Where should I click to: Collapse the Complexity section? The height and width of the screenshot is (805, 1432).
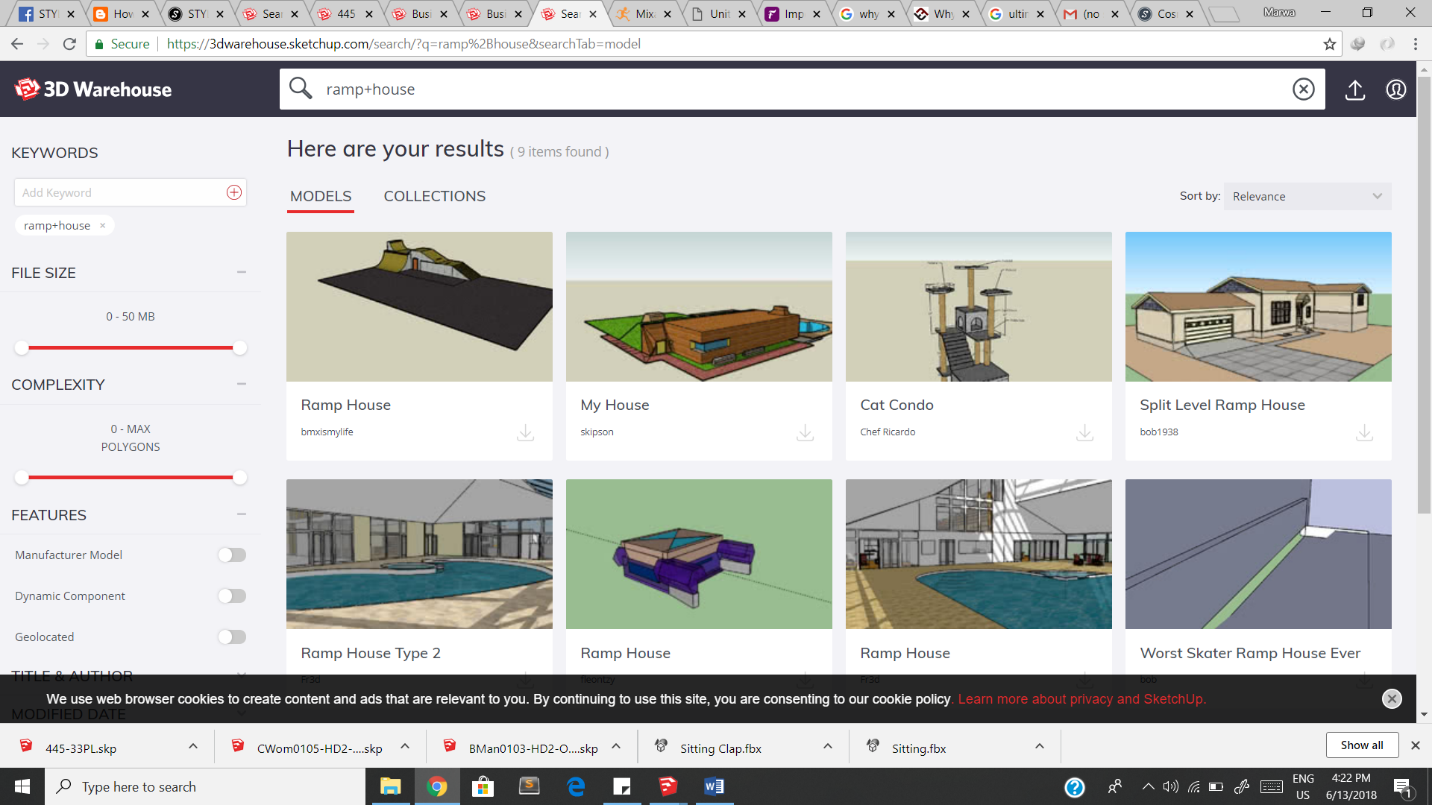pyautogui.click(x=241, y=384)
